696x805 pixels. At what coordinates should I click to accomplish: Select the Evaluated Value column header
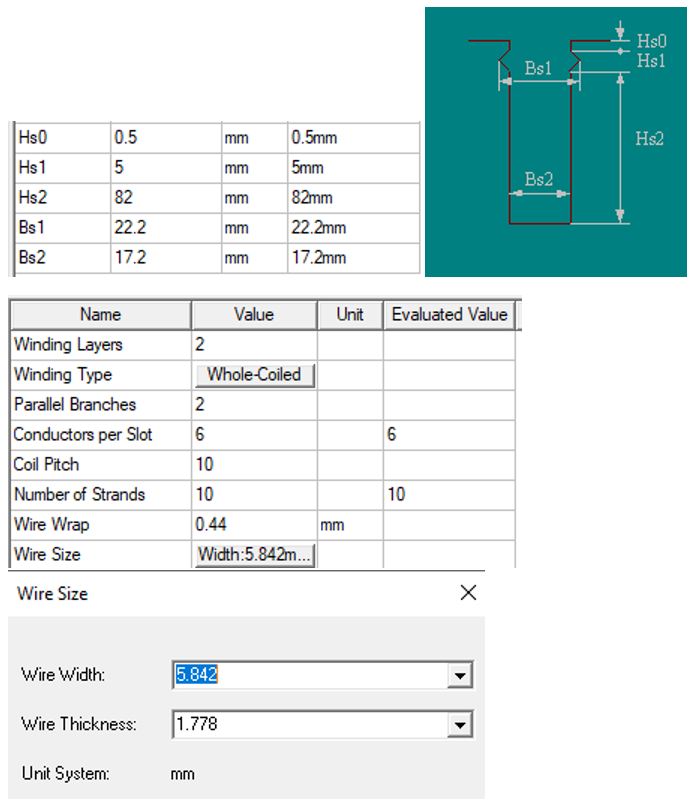[x=449, y=314]
